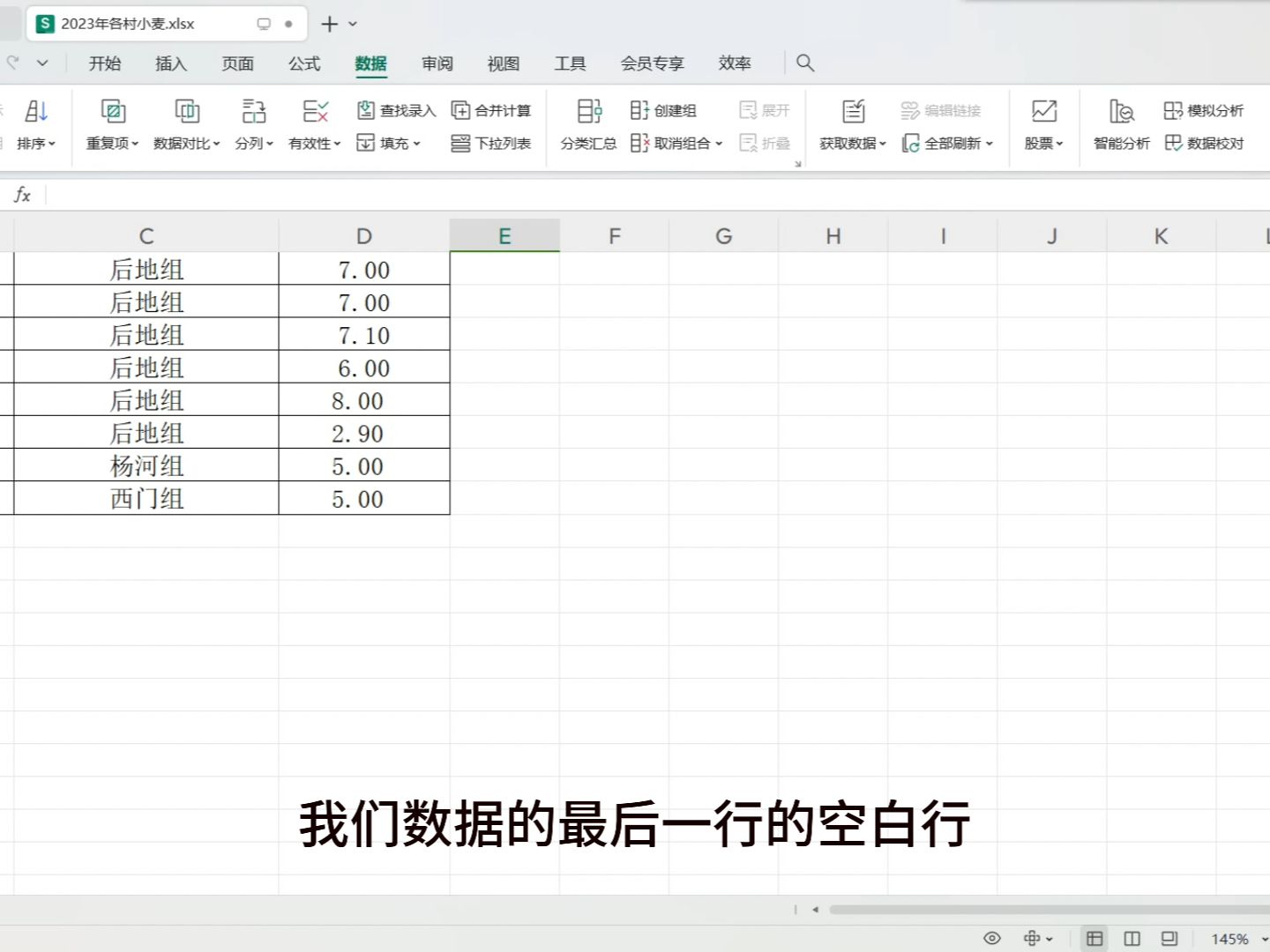Click Data Proofing (数据校对)
1270x952 pixels.
pyautogui.click(x=1204, y=143)
